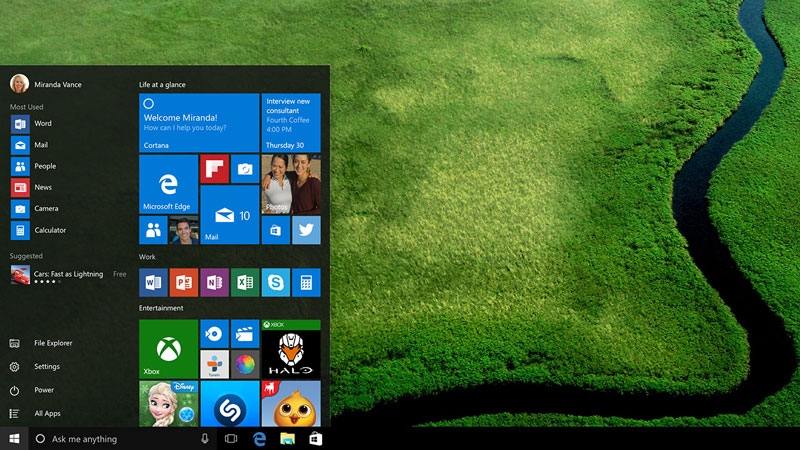This screenshot has width=800, height=450.
Task: Click the microphone icon in search box
Action: pos(205,439)
